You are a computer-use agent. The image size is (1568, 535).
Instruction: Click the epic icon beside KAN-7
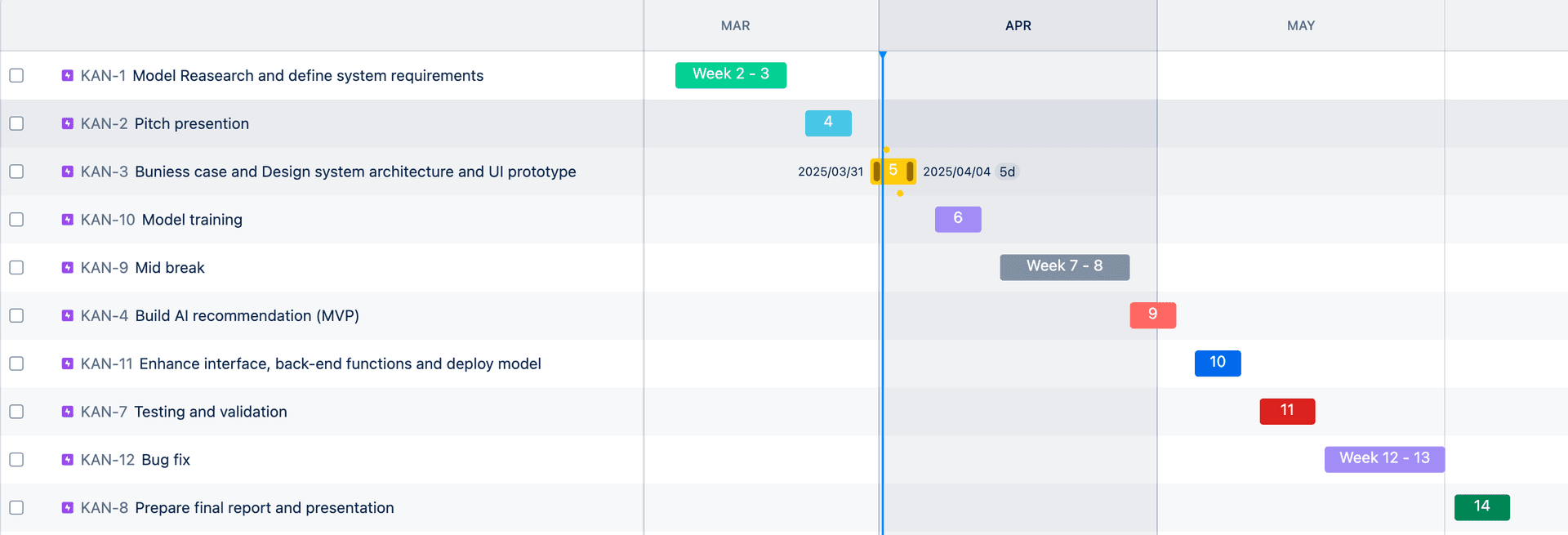click(68, 412)
